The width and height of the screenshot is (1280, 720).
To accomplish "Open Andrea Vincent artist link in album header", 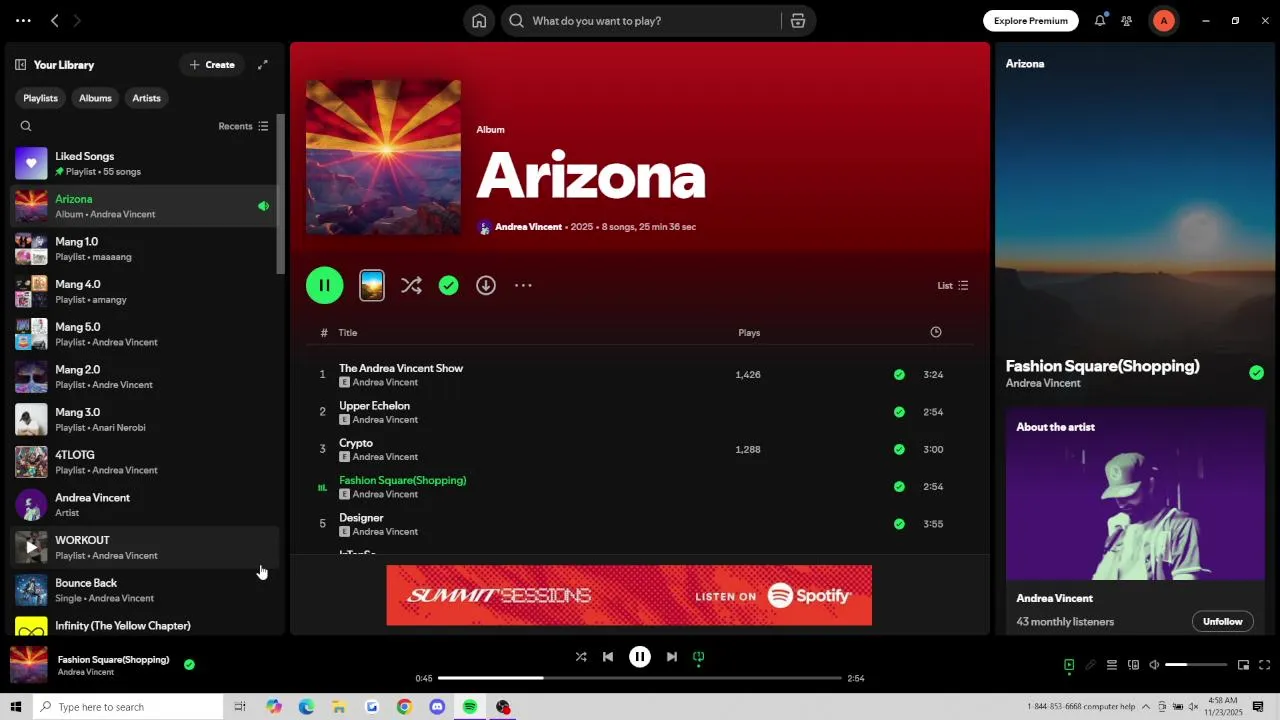I will coord(528,227).
